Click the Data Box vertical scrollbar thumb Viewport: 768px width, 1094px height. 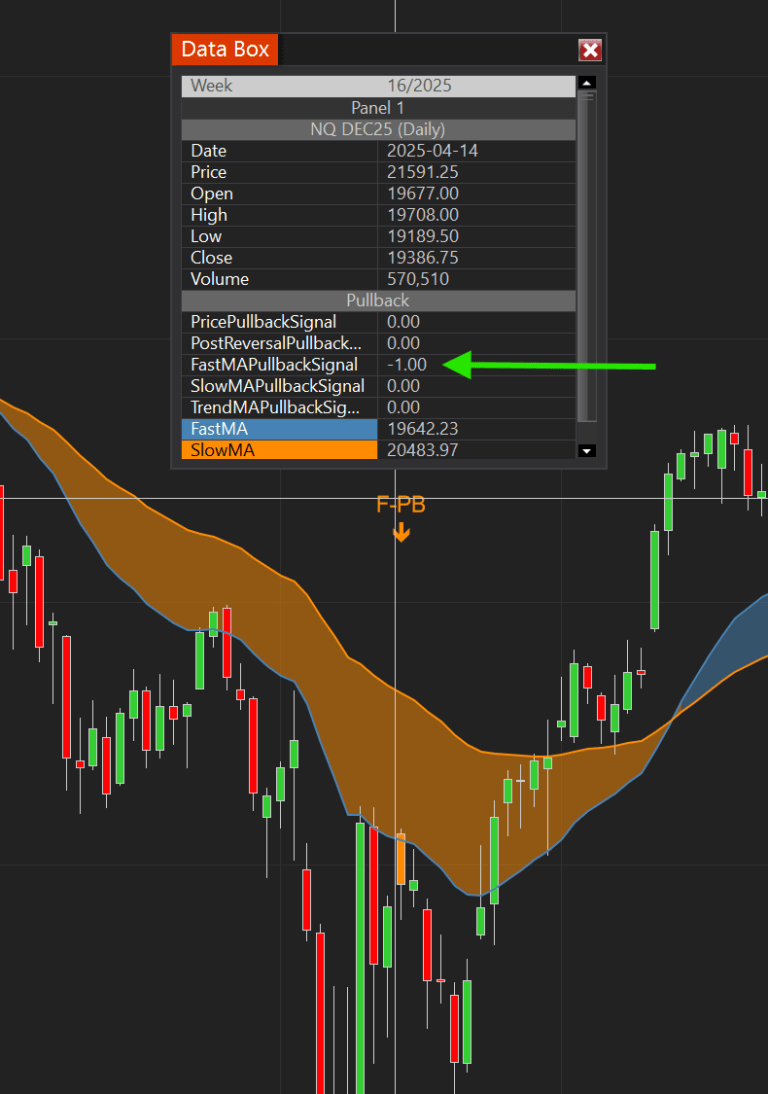click(587, 256)
